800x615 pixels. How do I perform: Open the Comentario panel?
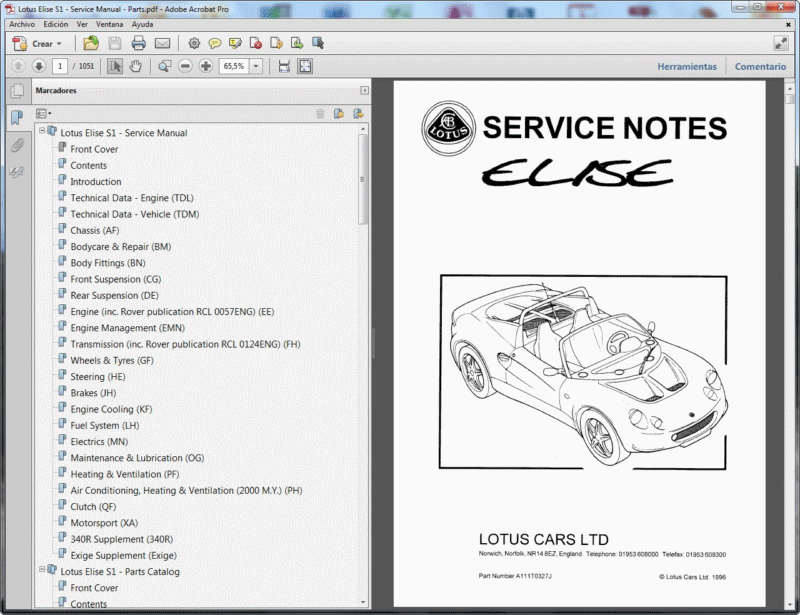click(x=760, y=66)
